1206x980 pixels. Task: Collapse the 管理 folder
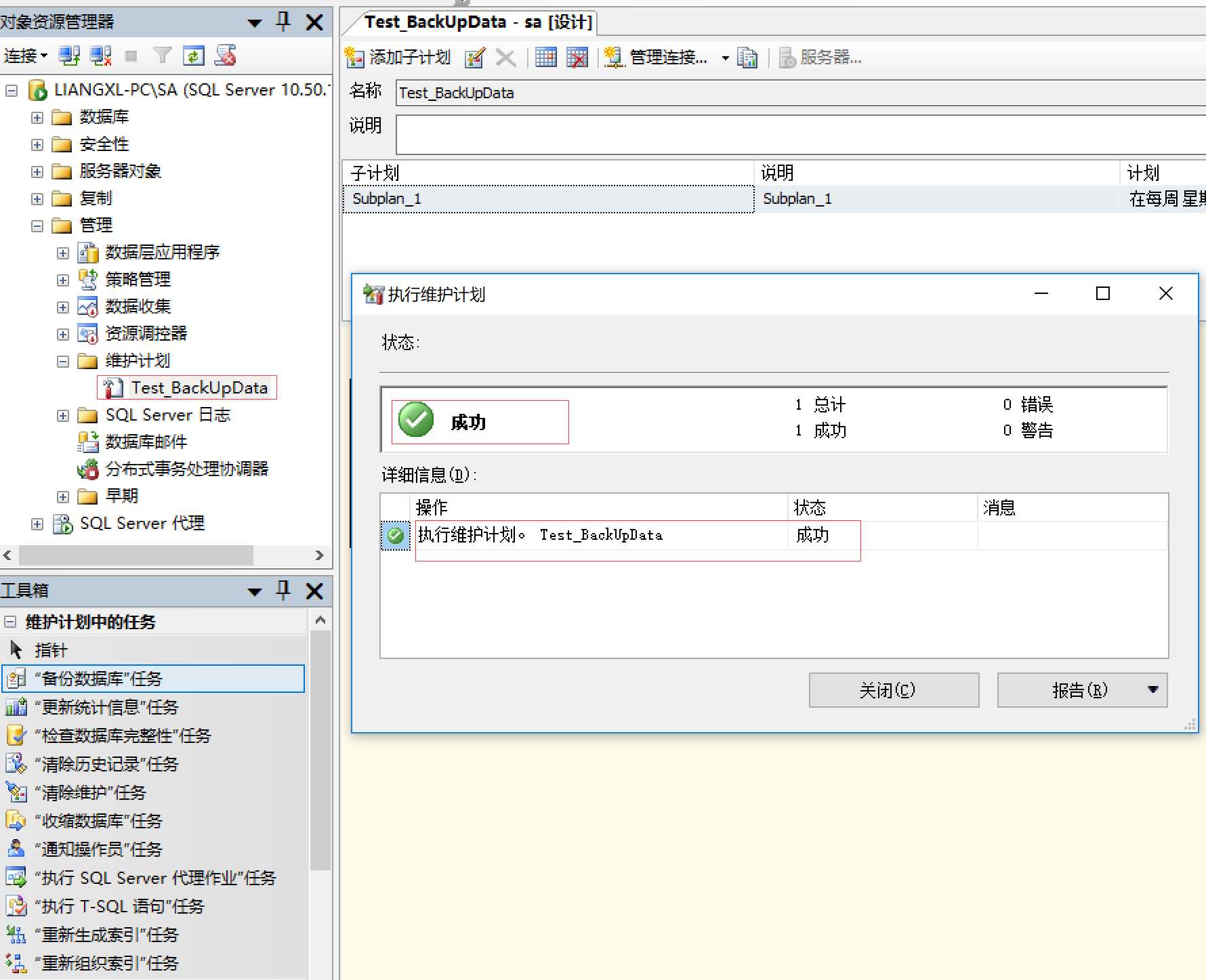37,226
